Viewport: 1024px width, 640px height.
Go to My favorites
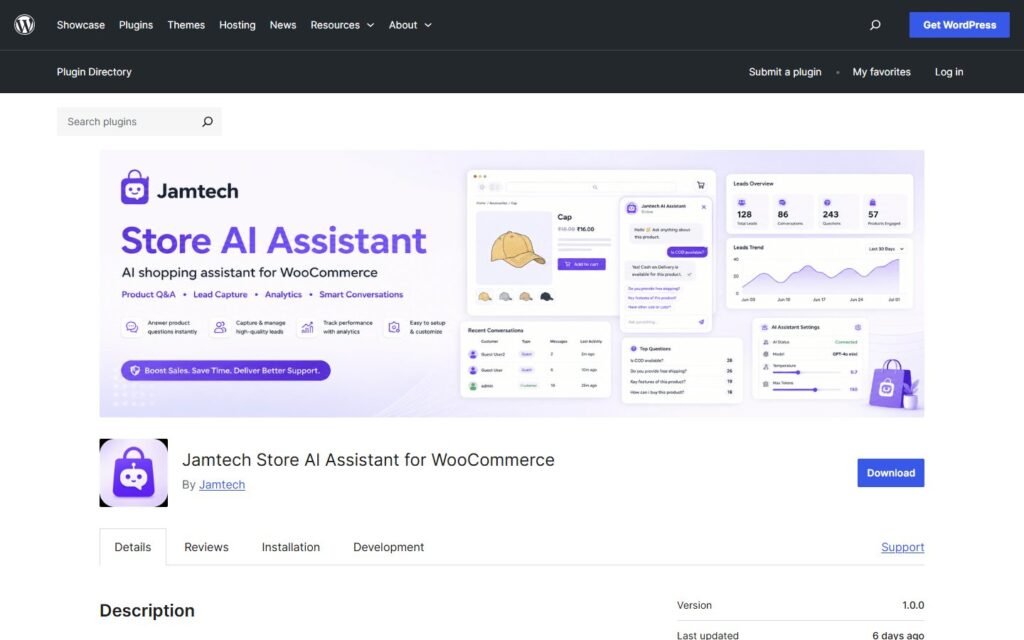point(881,72)
